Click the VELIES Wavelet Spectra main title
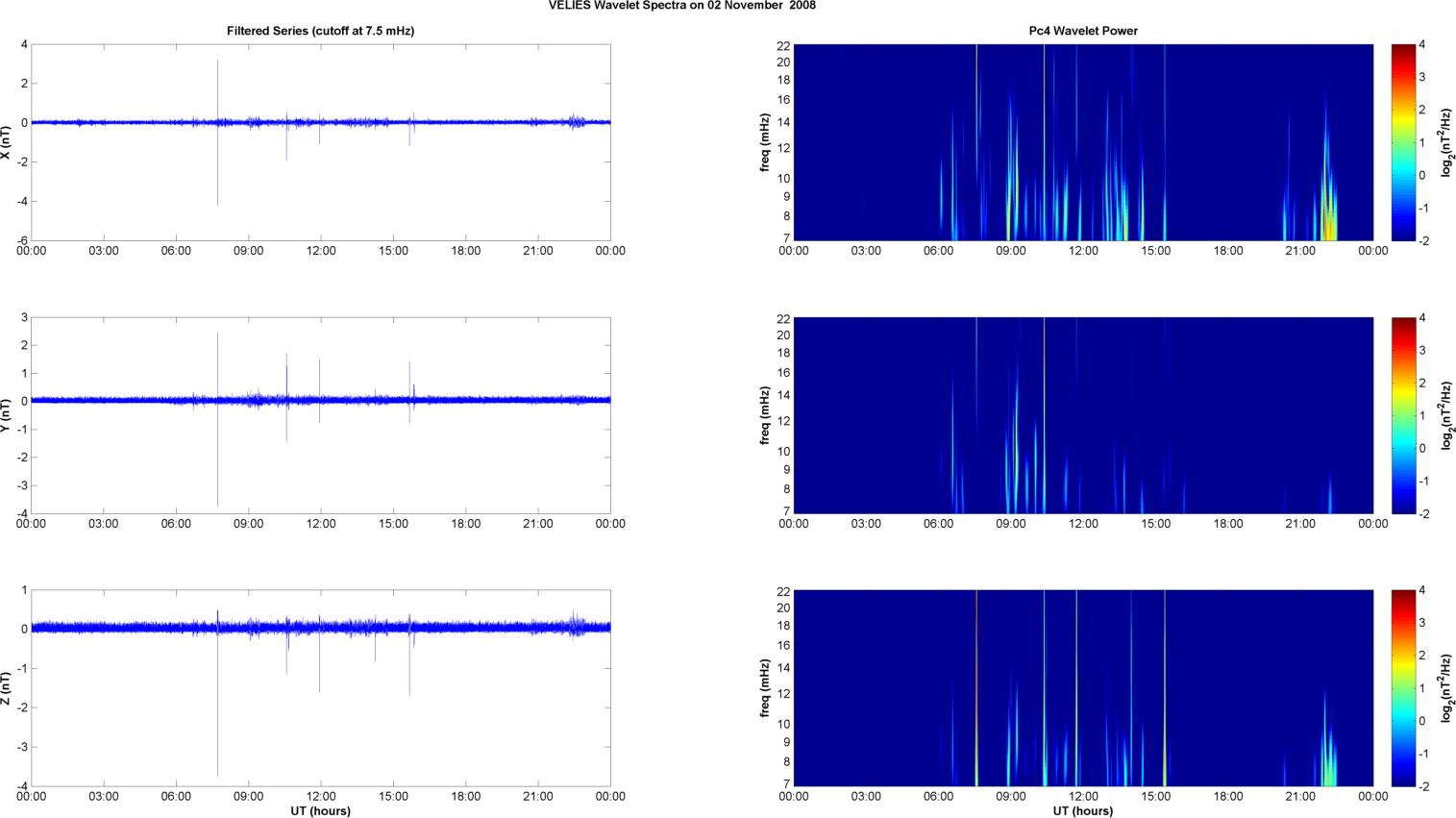 [682, 6]
